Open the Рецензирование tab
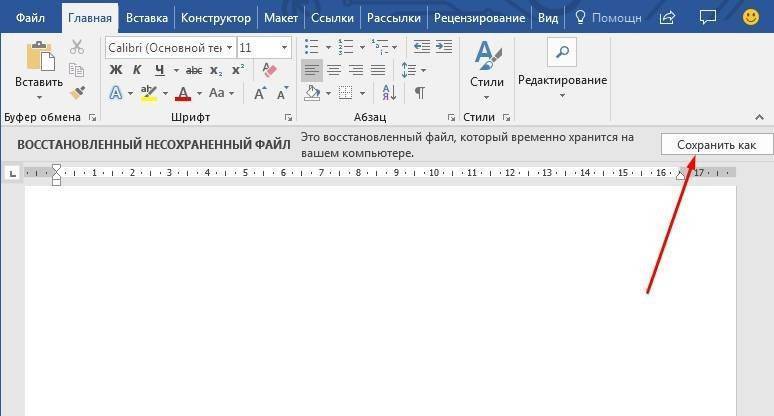Image resolution: width=774 pixels, height=416 pixels. [x=479, y=17]
